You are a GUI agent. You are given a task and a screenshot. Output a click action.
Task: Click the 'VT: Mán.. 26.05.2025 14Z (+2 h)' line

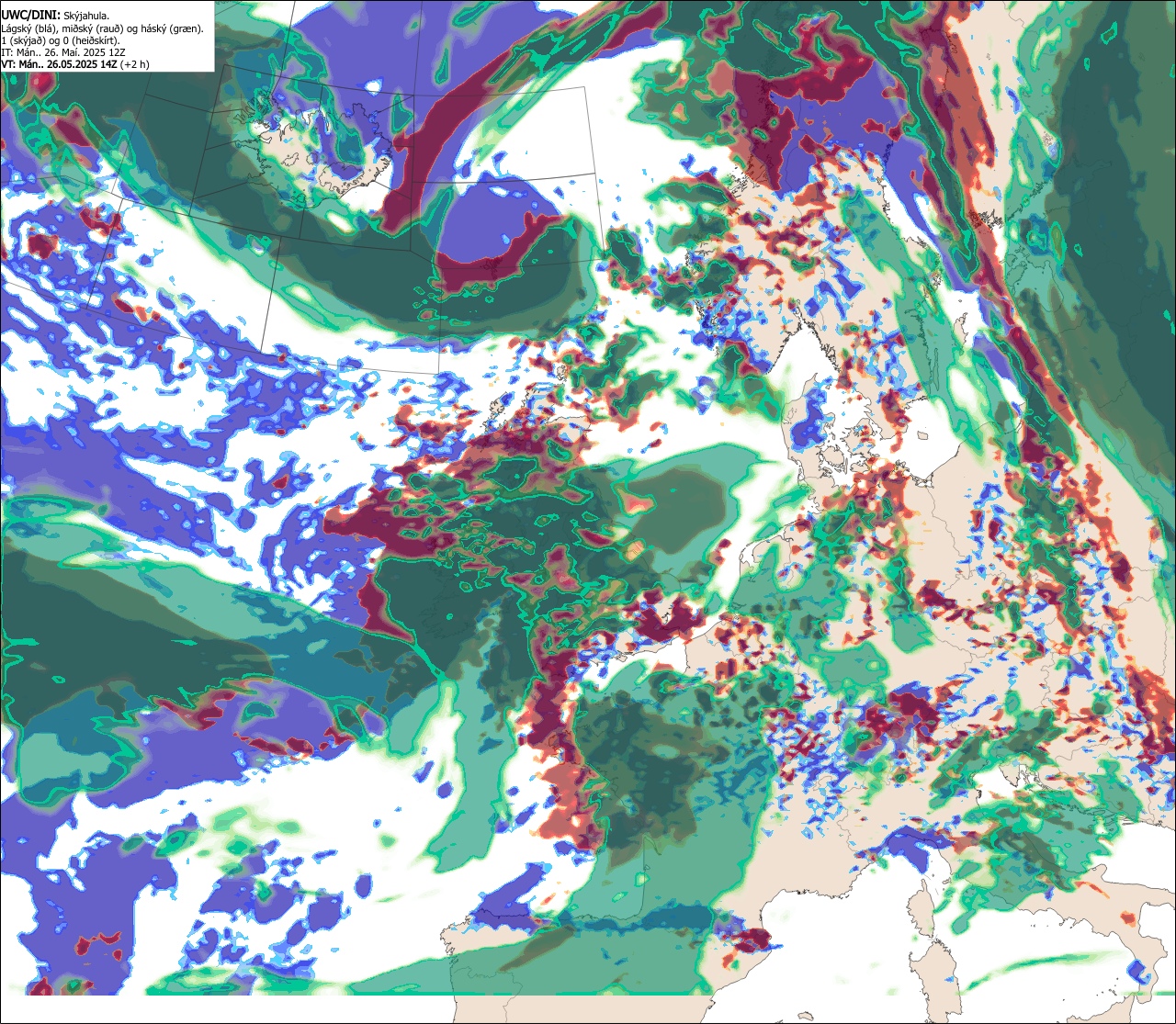[x=73, y=66]
